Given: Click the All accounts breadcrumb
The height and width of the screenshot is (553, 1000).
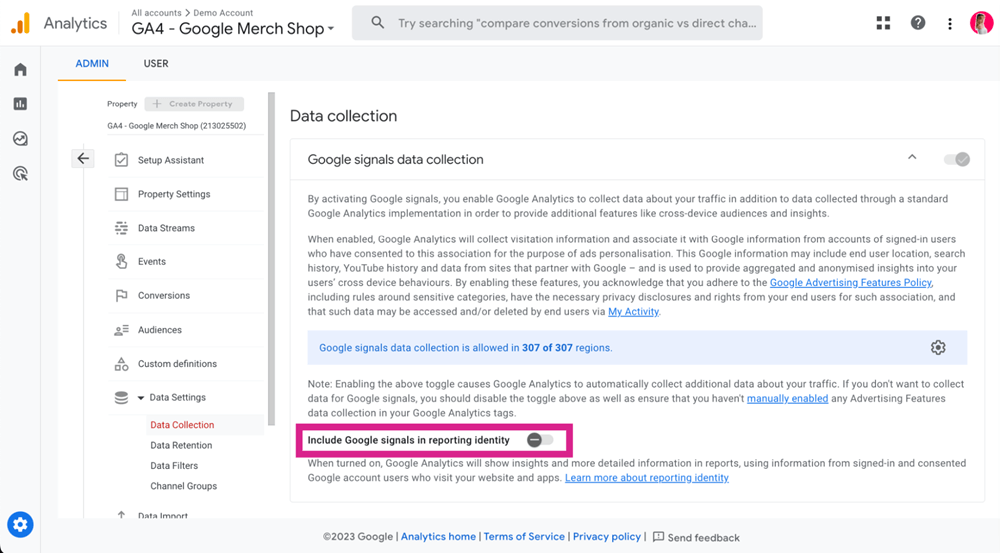Looking at the screenshot, I should [x=156, y=13].
